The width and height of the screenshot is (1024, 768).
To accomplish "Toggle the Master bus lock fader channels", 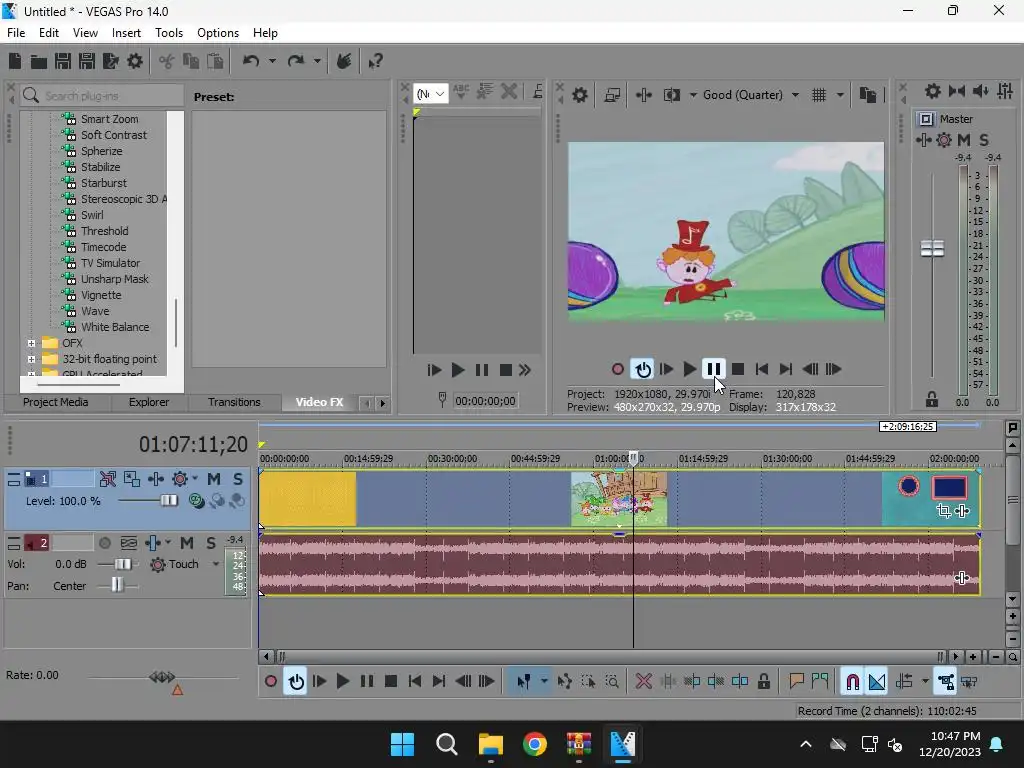I will click(932, 399).
